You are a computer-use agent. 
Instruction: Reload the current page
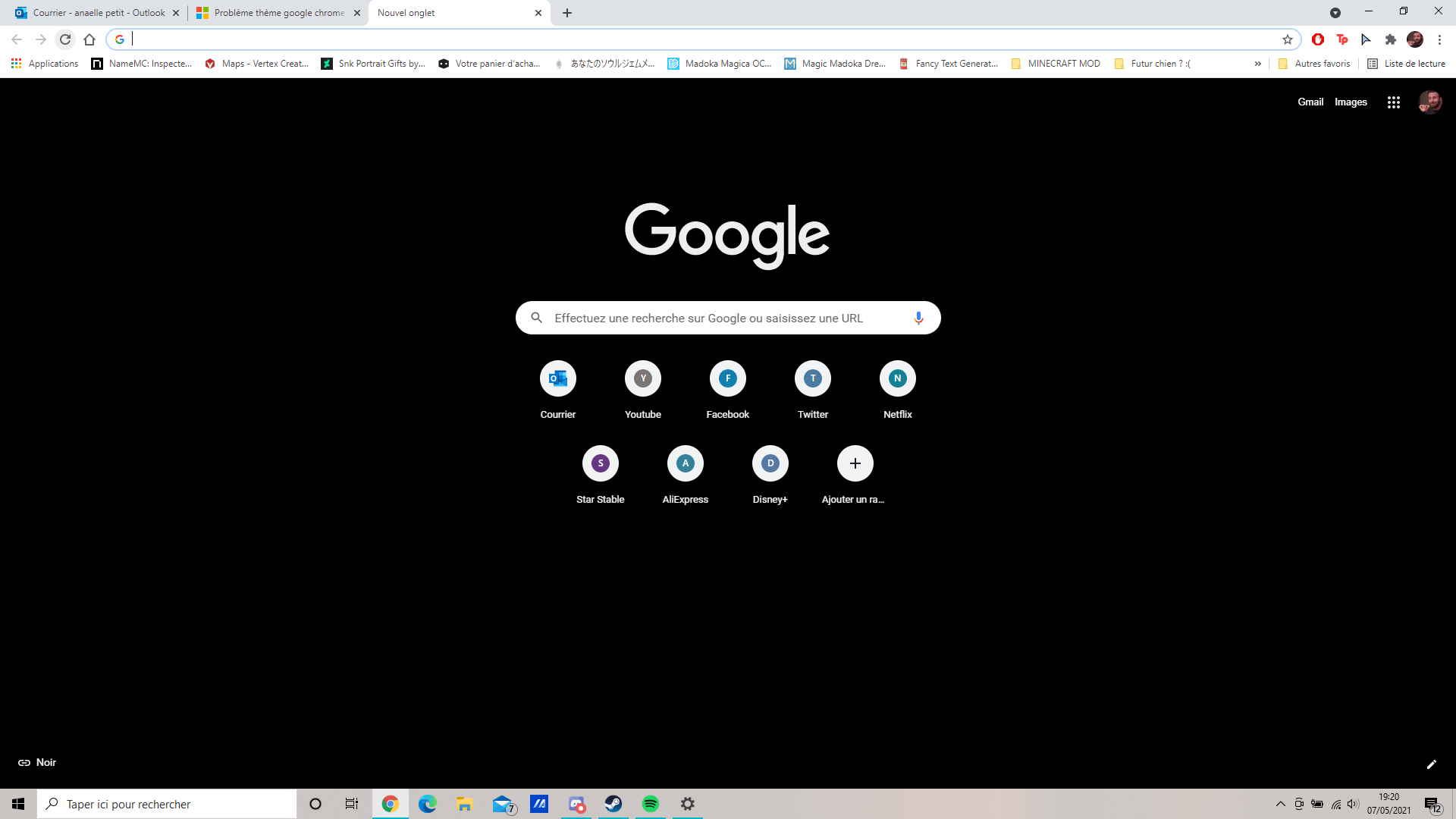click(65, 39)
